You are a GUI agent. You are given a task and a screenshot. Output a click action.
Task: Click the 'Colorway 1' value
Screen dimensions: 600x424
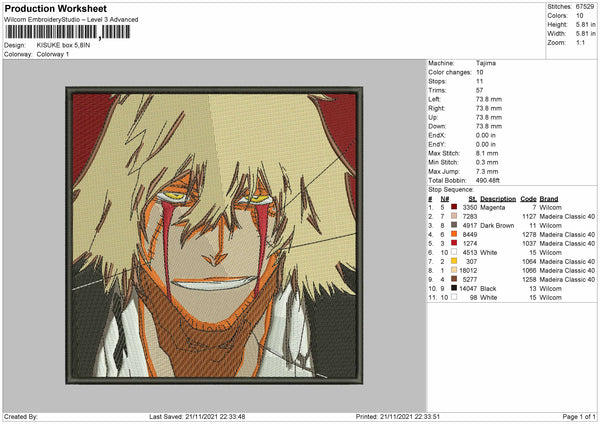pyautogui.click(x=53, y=54)
